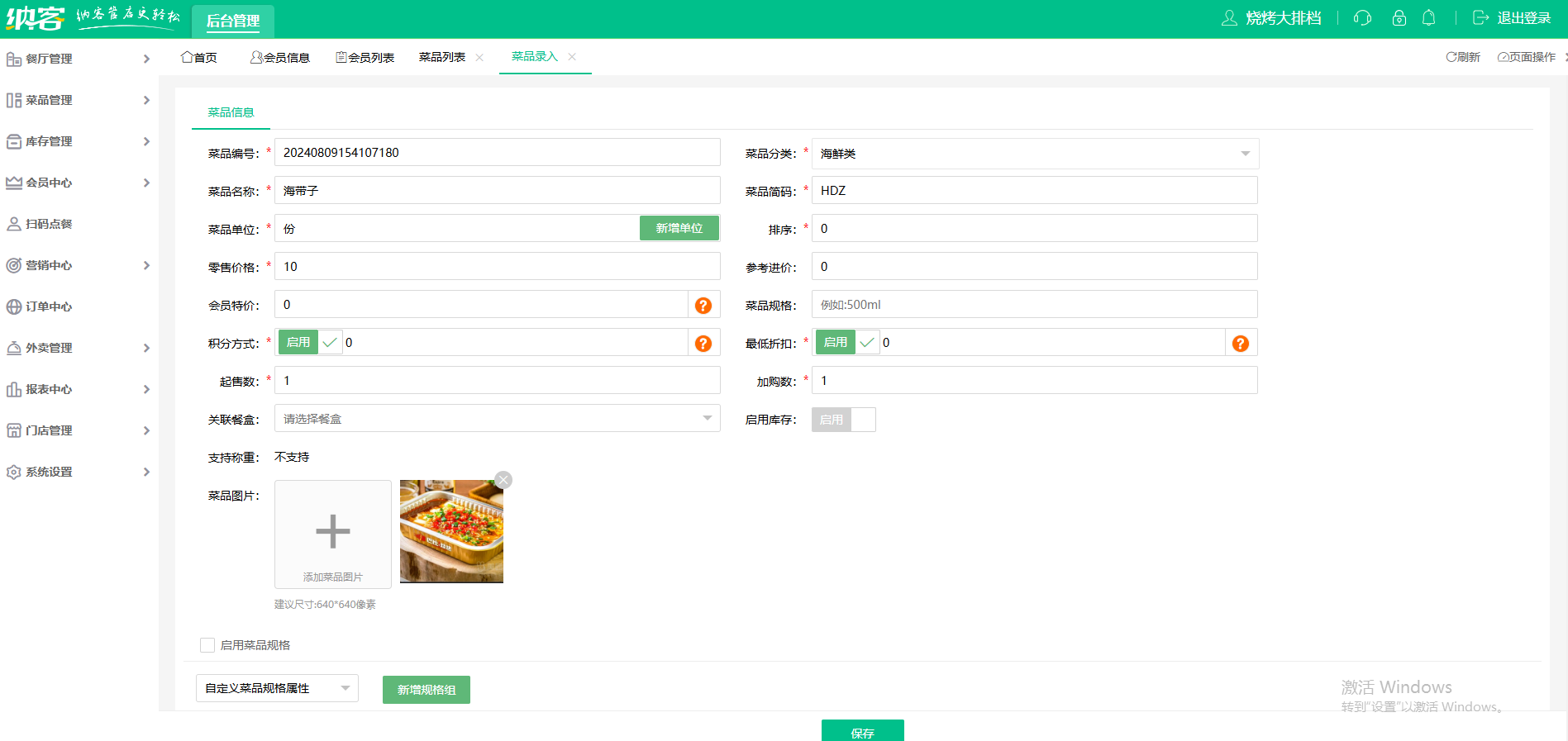Click the 订单中心 globe icon
The height and width of the screenshot is (741, 1568).
pos(14,306)
